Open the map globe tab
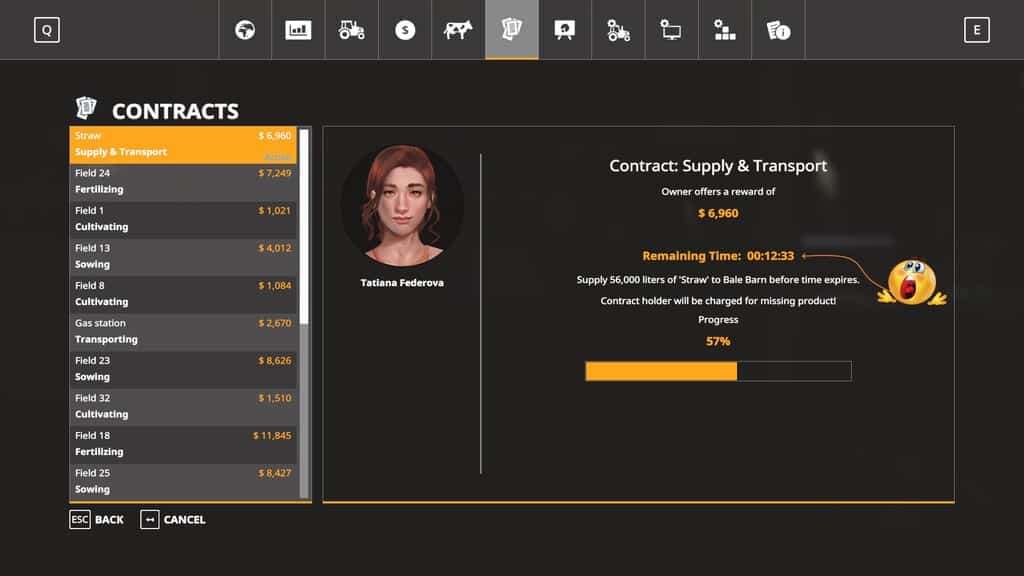Screen dimensions: 1024x576 coord(245,30)
